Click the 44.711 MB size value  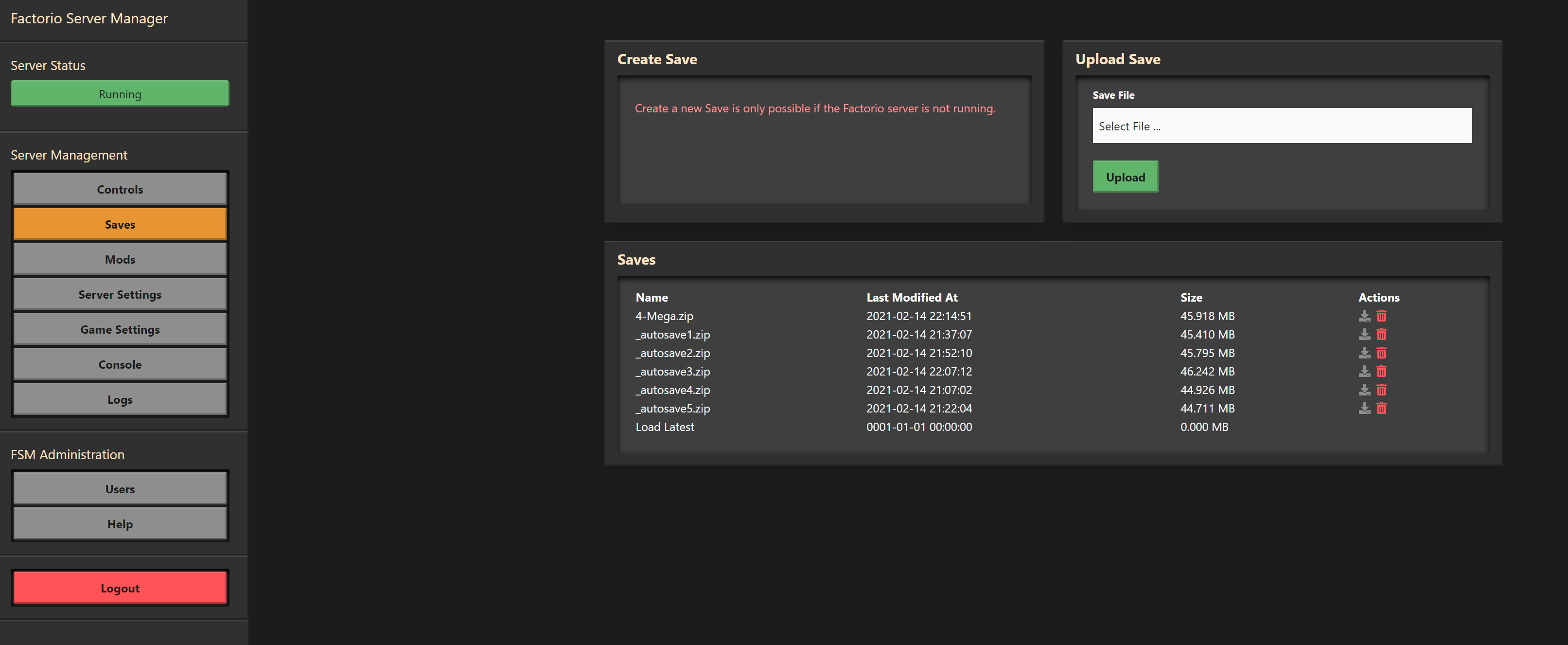[x=1208, y=409]
